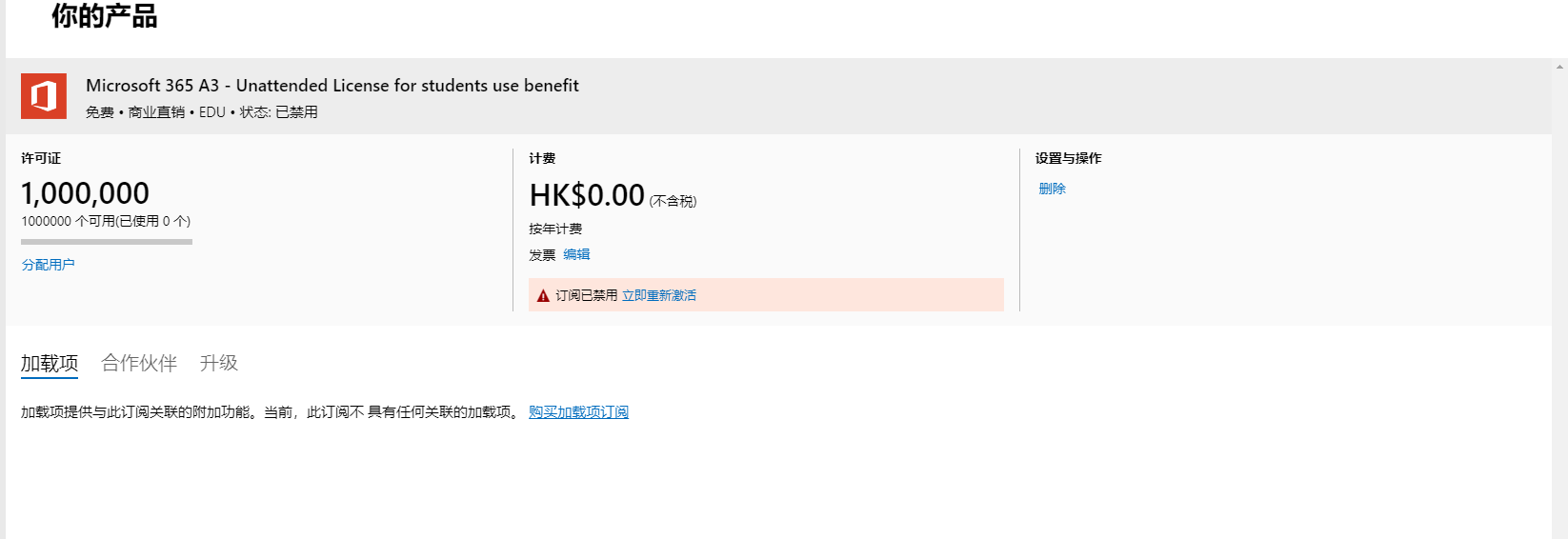Image resolution: width=1568 pixels, height=539 pixels.
Task: Click the scrollbar up arrow
Action: click(x=1559, y=67)
